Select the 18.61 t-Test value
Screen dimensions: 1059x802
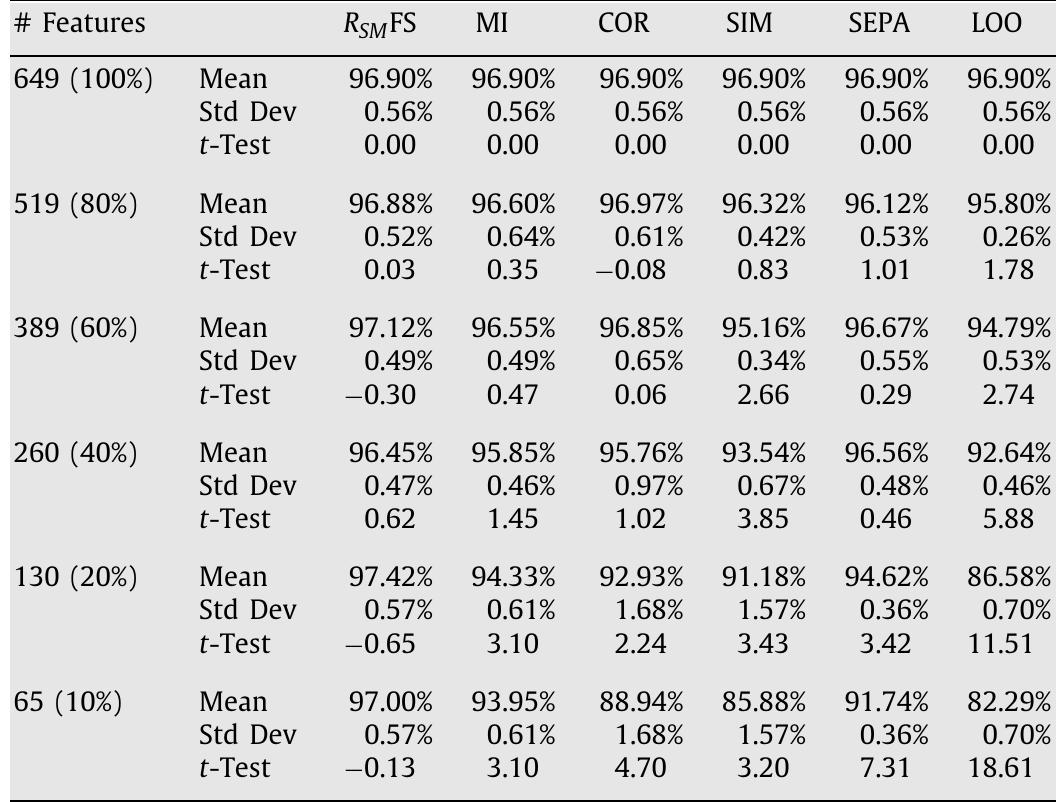[x=1010, y=768]
